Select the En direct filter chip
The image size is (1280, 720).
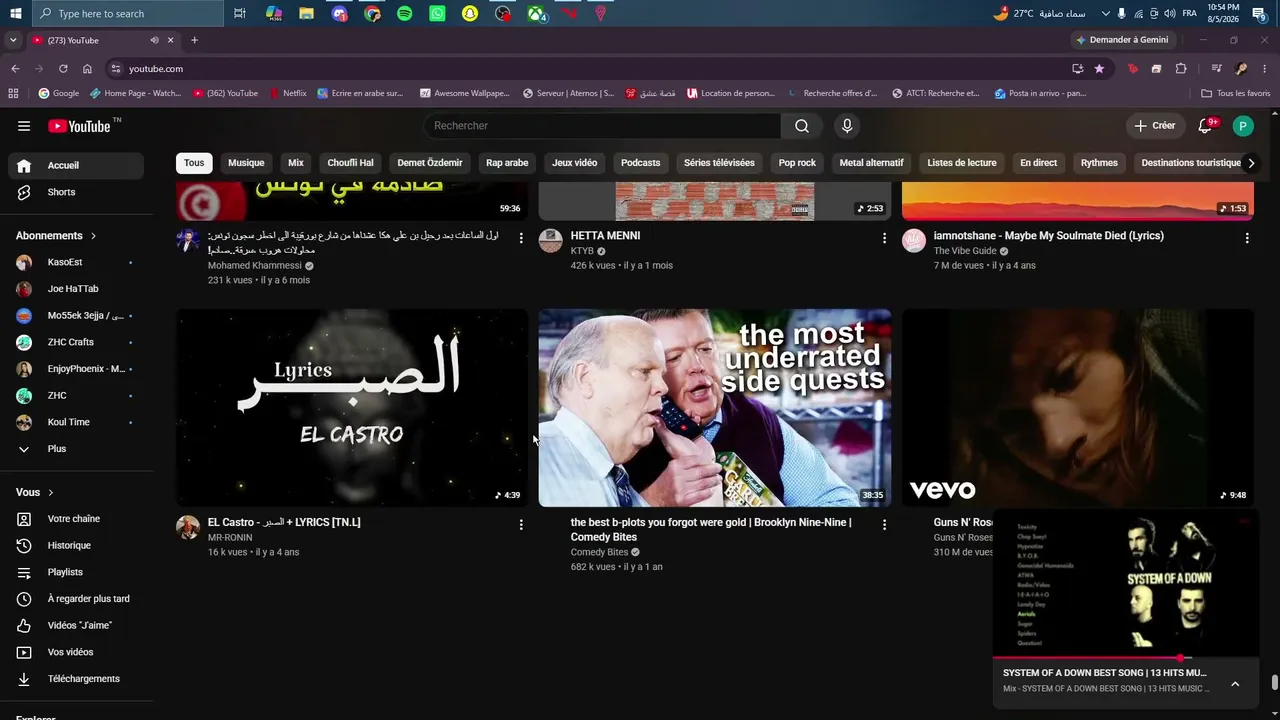(1038, 163)
